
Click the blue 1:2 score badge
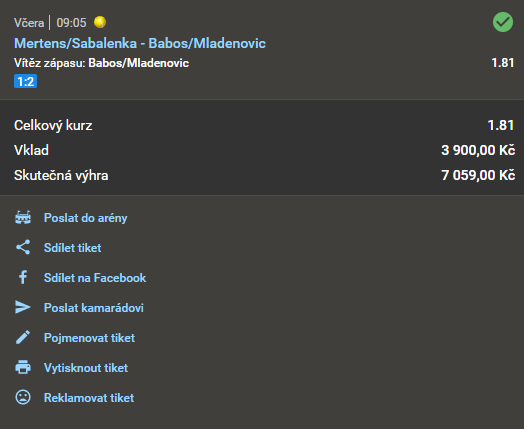[25, 82]
